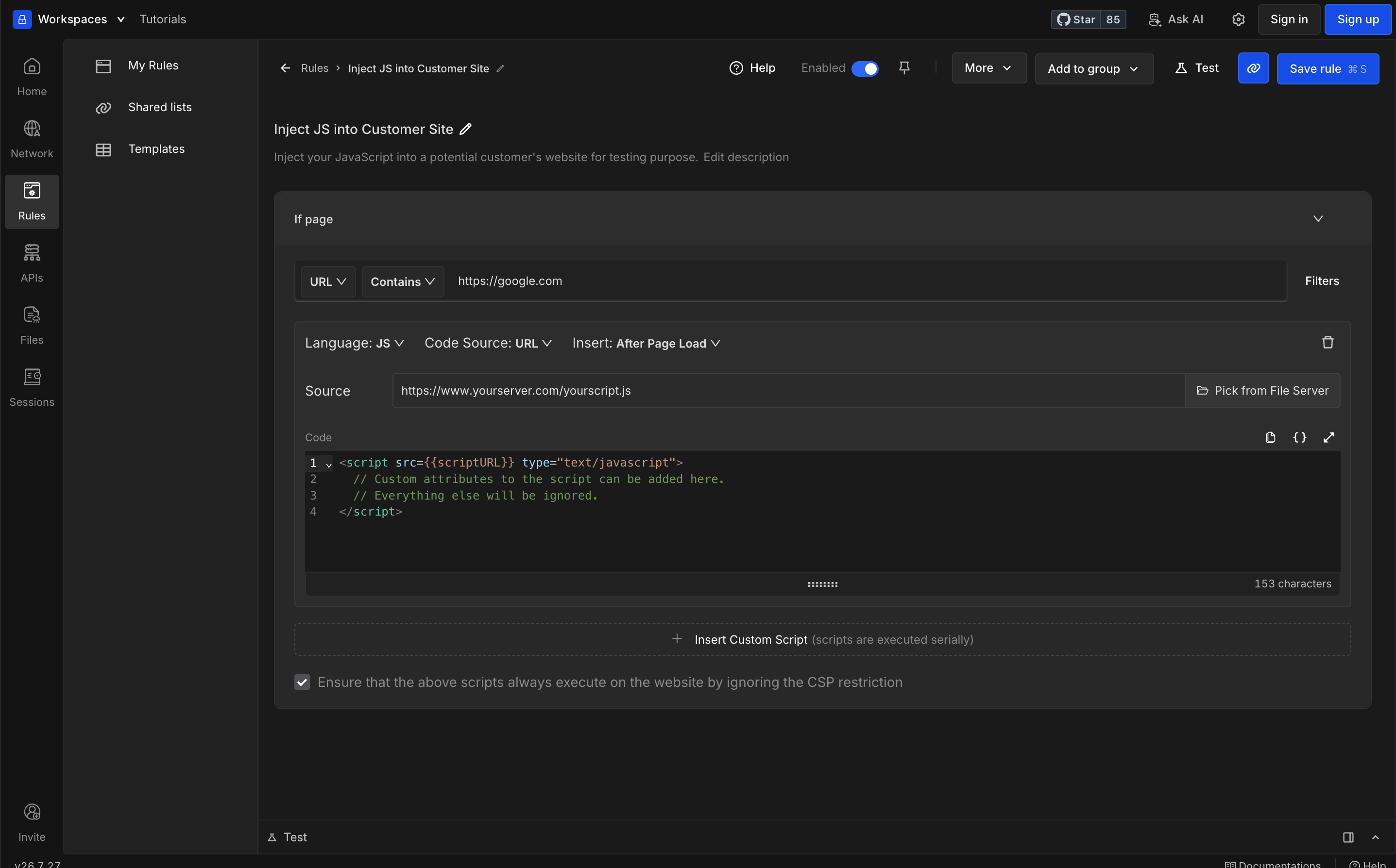Open the URL condition type dropdown

[x=328, y=281]
